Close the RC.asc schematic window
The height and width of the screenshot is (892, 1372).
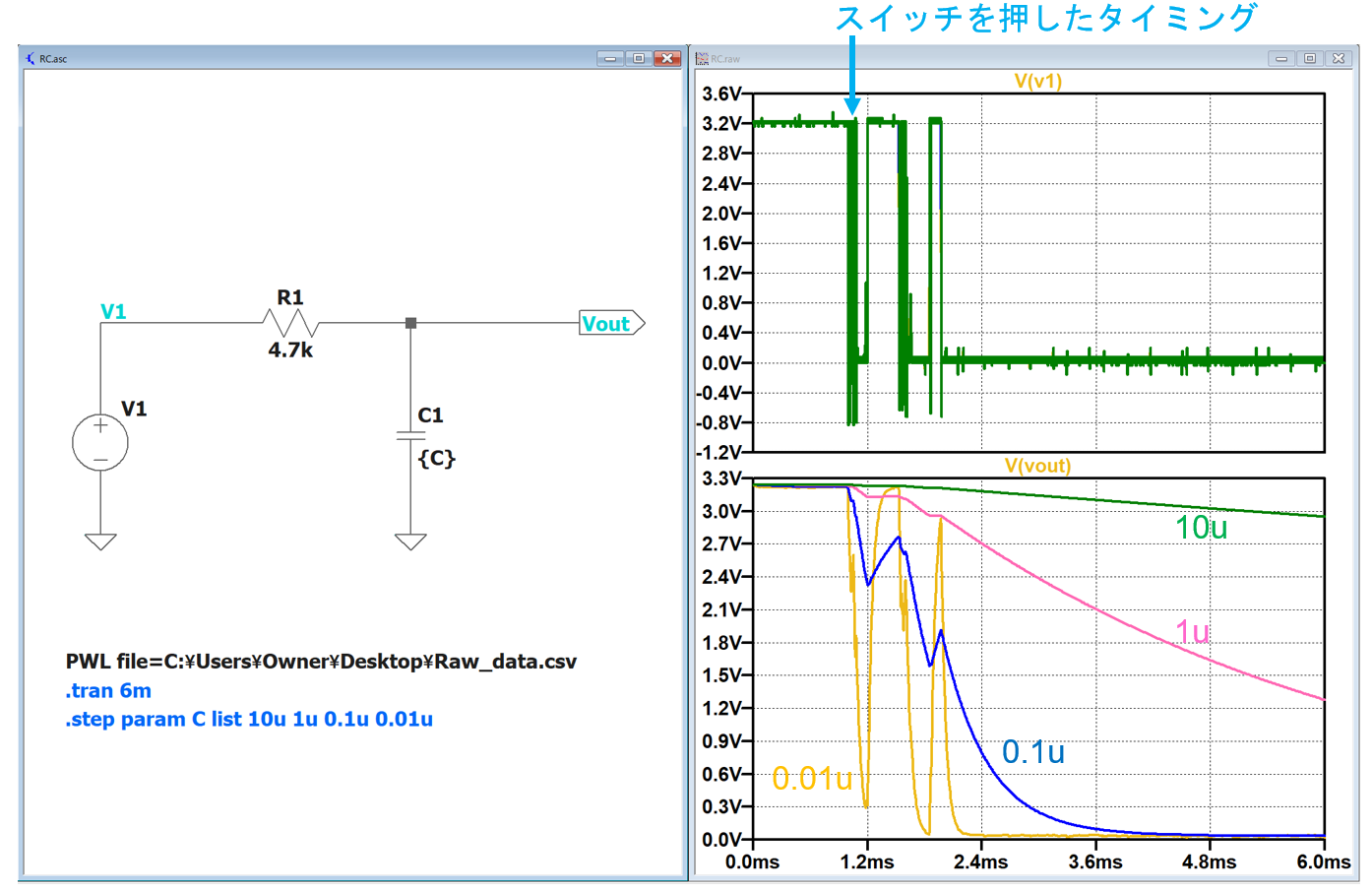pyautogui.click(x=667, y=59)
